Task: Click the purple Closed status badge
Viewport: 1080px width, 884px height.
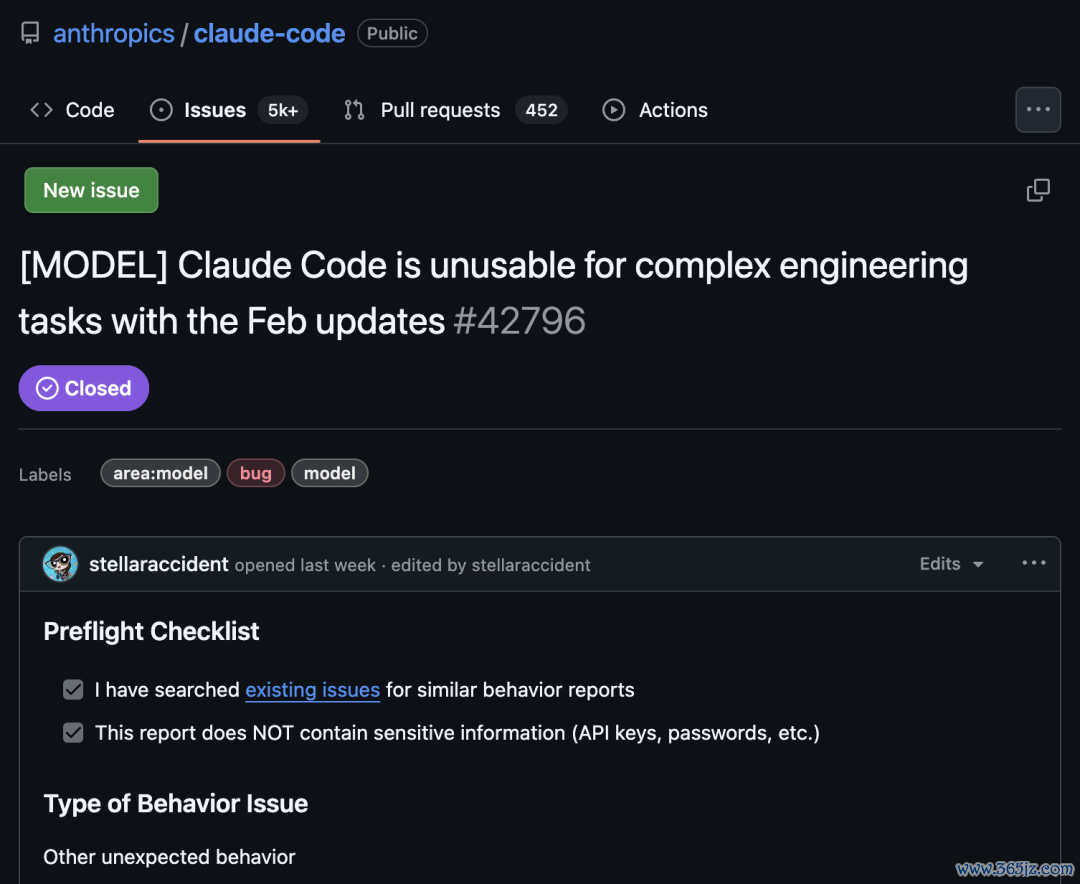Action: pos(83,388)
